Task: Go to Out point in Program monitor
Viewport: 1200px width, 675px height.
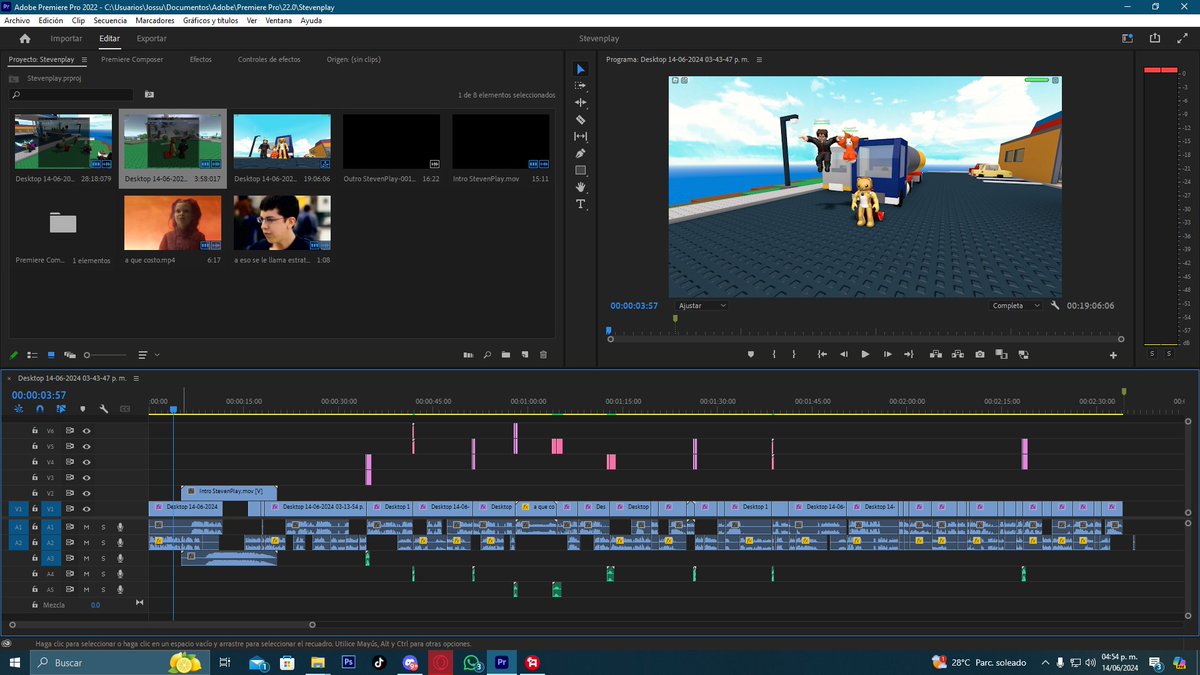Action: pyautogui.click(x=908, y=354)
